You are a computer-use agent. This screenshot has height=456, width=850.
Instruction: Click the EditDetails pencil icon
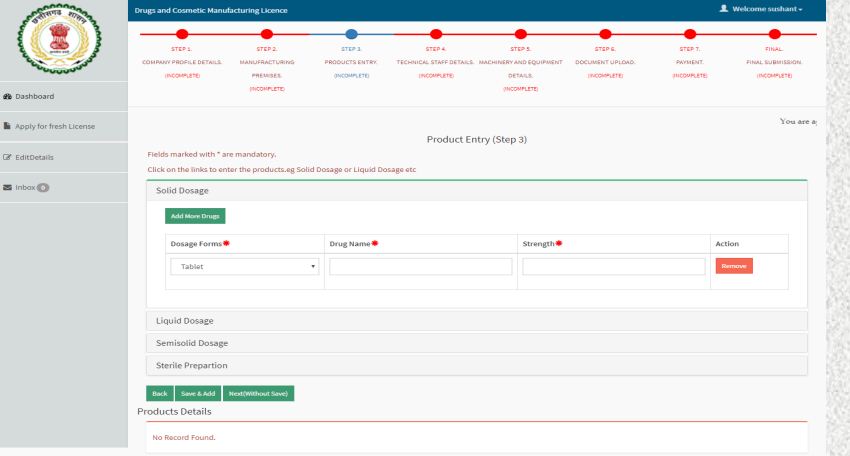[x=8, y=157]
